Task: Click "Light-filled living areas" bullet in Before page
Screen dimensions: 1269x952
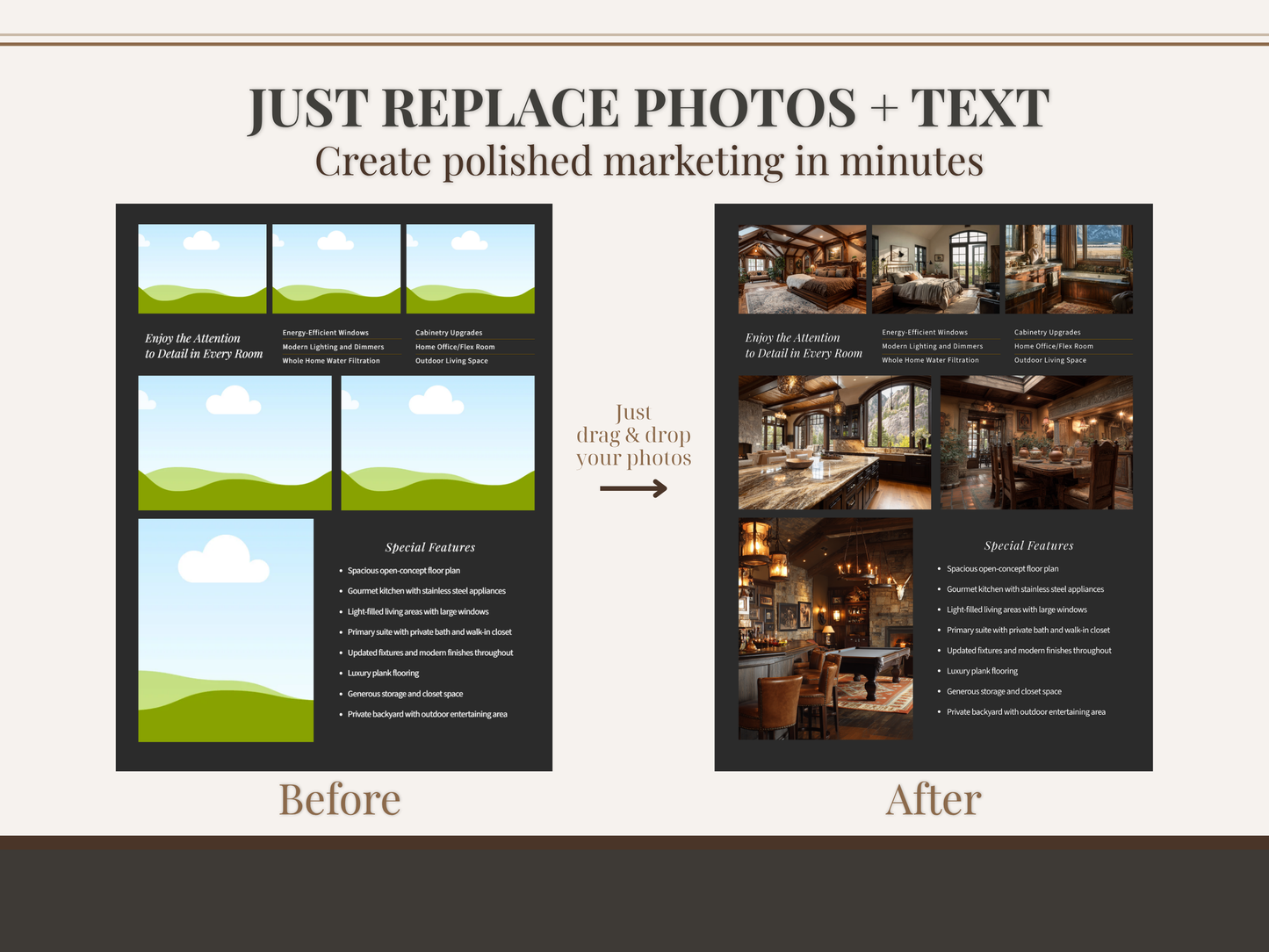Action: pyautogui.click(x=418, y=612)
